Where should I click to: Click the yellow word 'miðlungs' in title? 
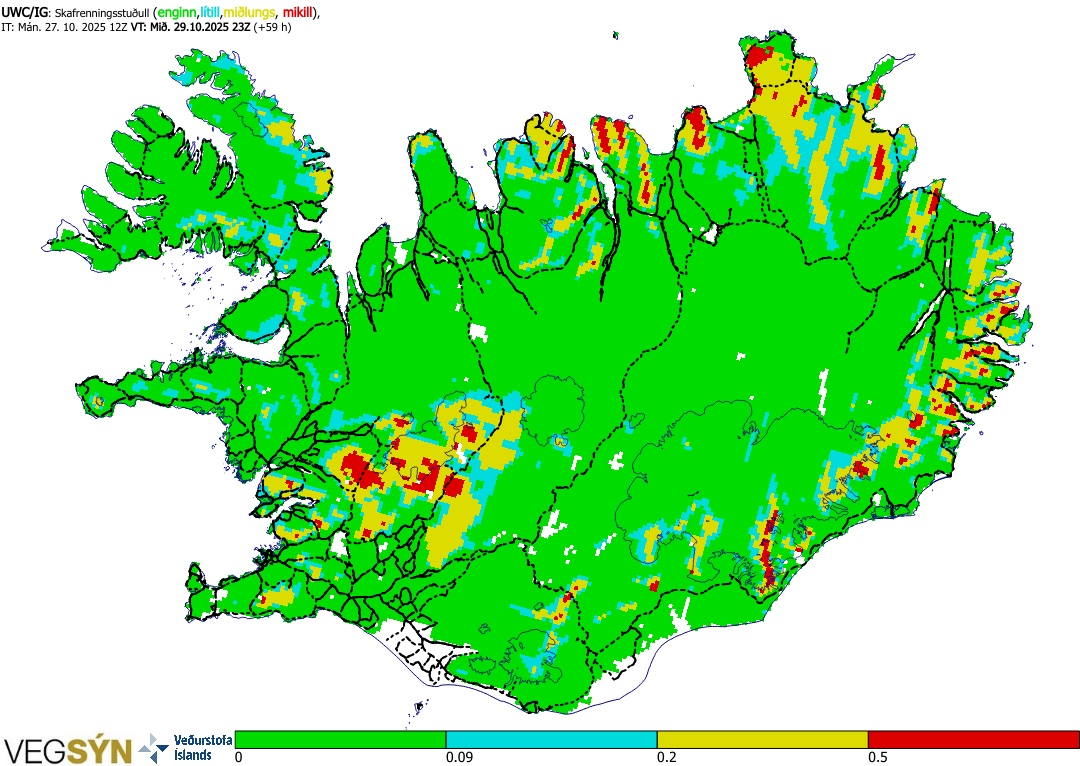(249, 12)
